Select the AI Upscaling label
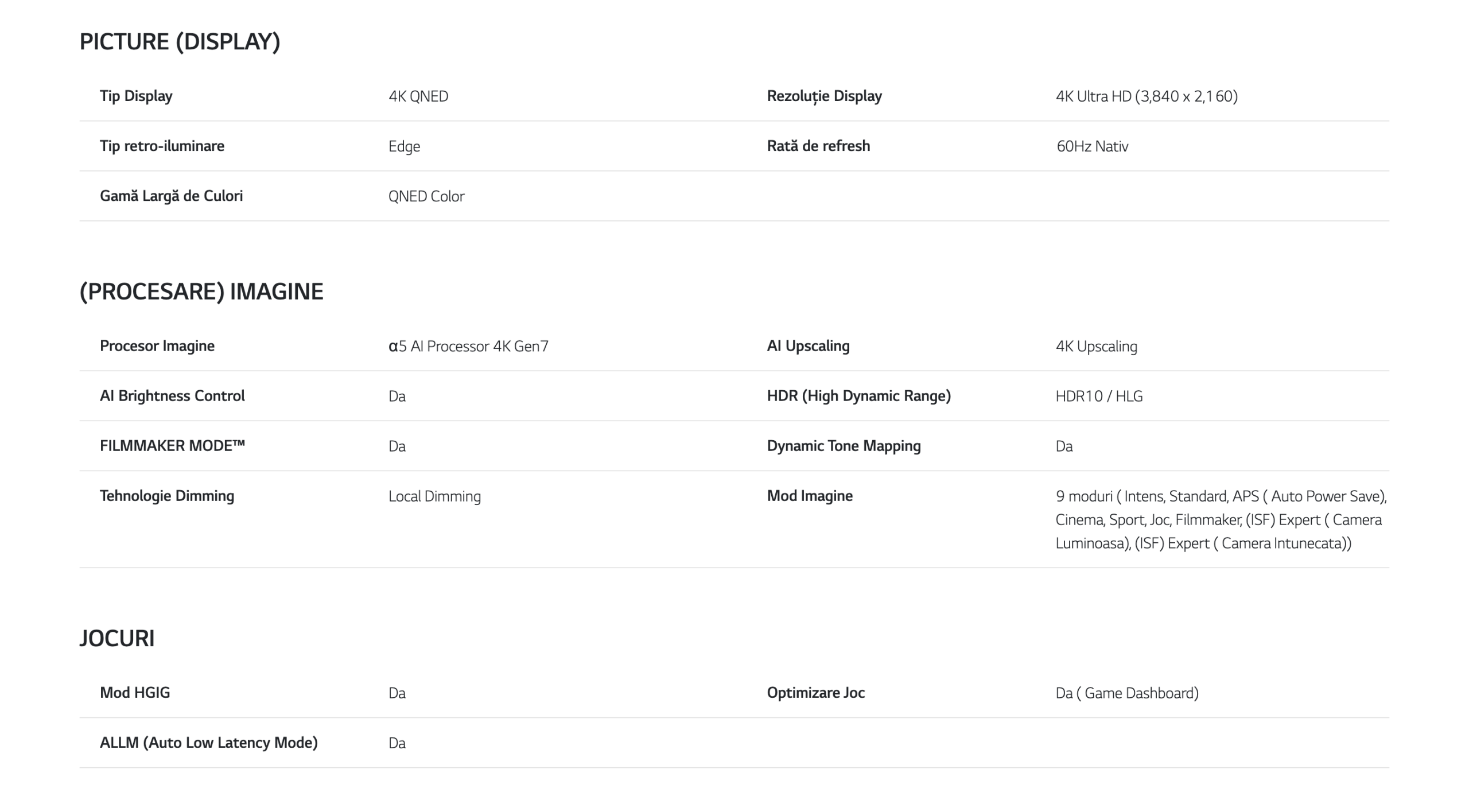 (x=809, y=346)
